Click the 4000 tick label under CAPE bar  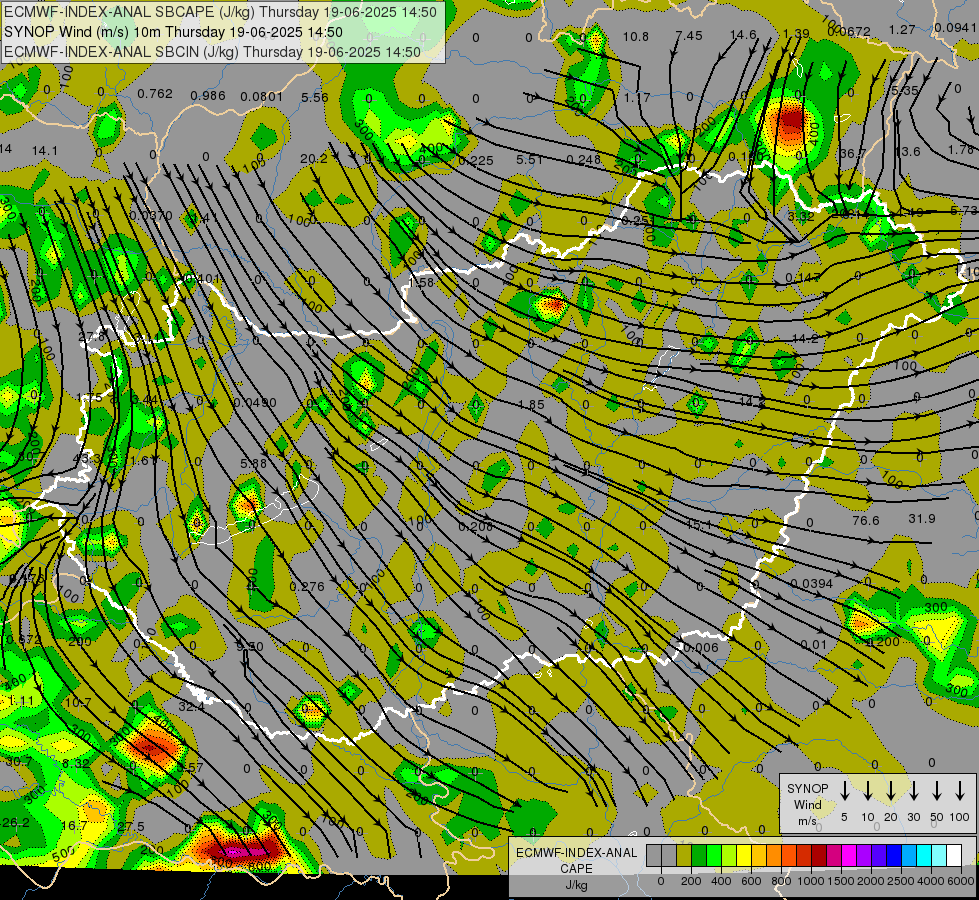931,881
